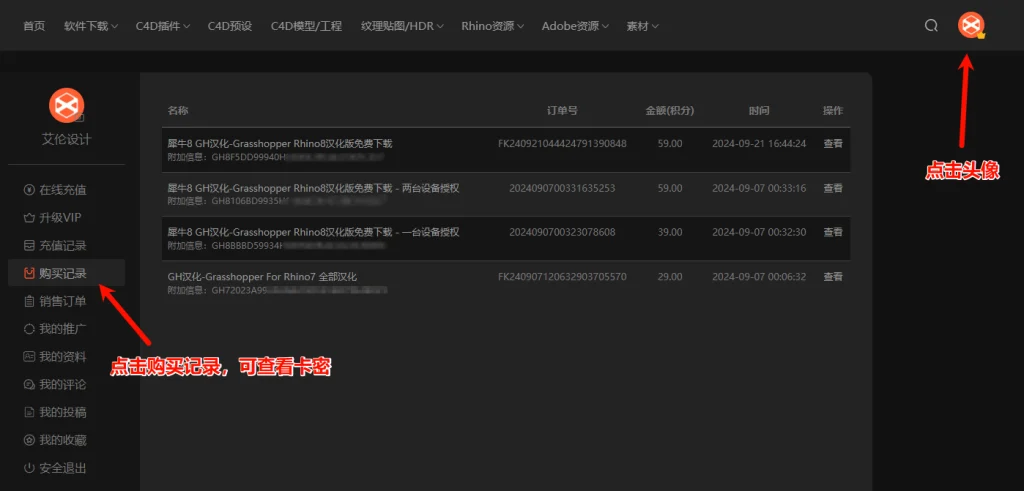The image size is (1024, 491).
Task: Click the 29.00 amount cell
Action: (x=670, y=277)
